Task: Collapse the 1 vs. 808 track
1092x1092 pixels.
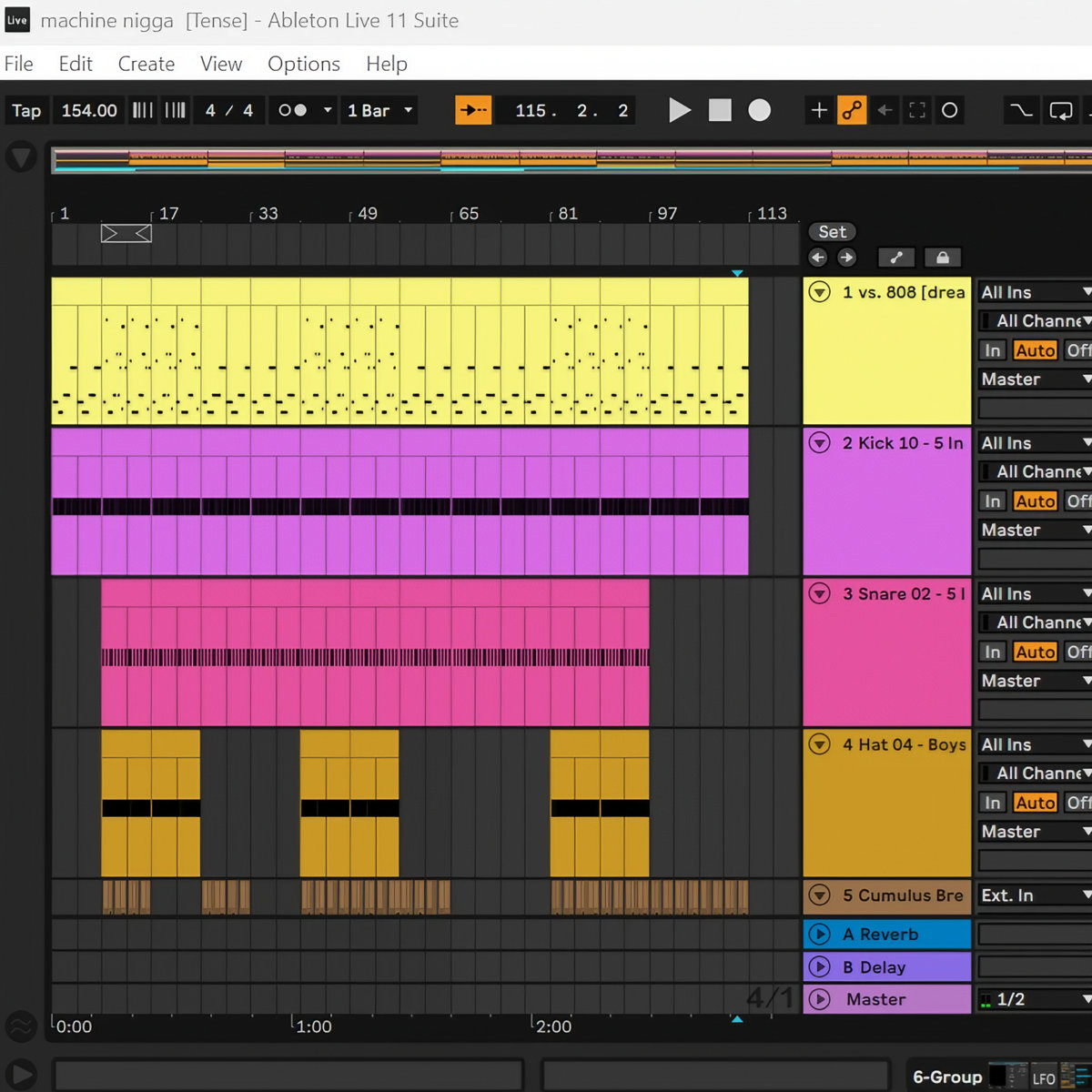Action: pos(820,292)
